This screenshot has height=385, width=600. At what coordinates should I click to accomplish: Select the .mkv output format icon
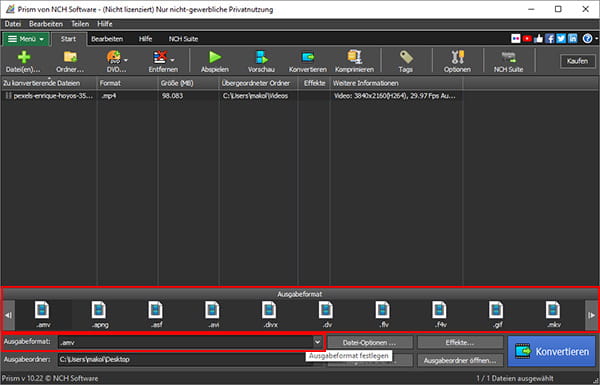pyautogui.click(x=553, y=315)
